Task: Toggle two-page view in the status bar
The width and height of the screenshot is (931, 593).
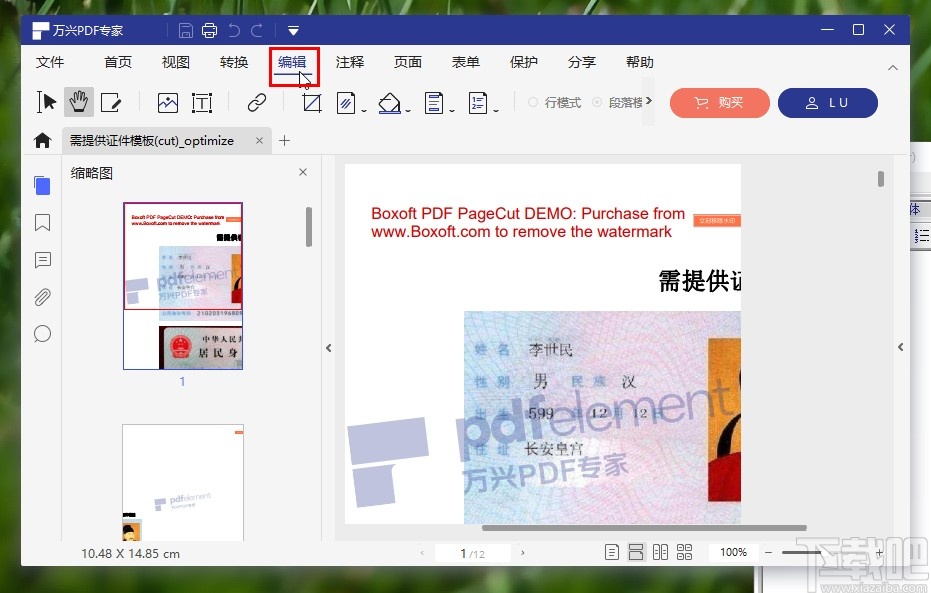Action: [660, 552]
